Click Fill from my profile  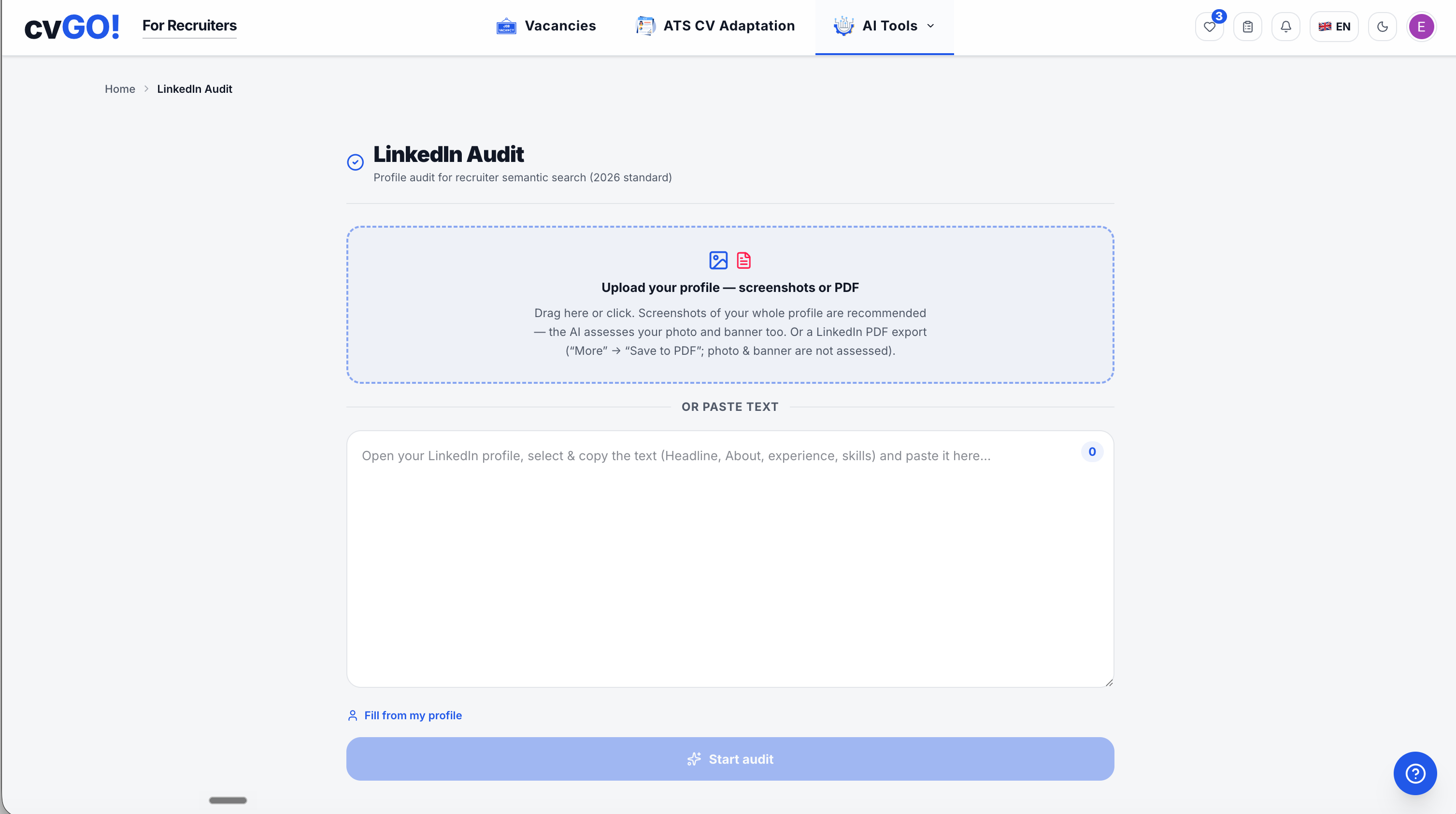(x=405, y=715)
